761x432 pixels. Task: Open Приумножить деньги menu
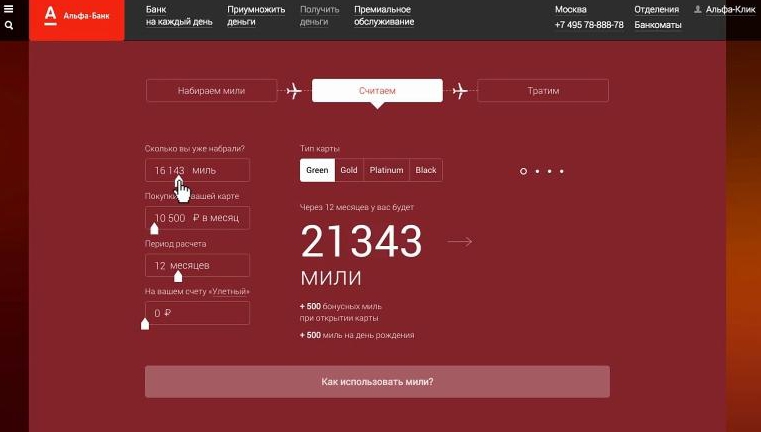(256, 16)
